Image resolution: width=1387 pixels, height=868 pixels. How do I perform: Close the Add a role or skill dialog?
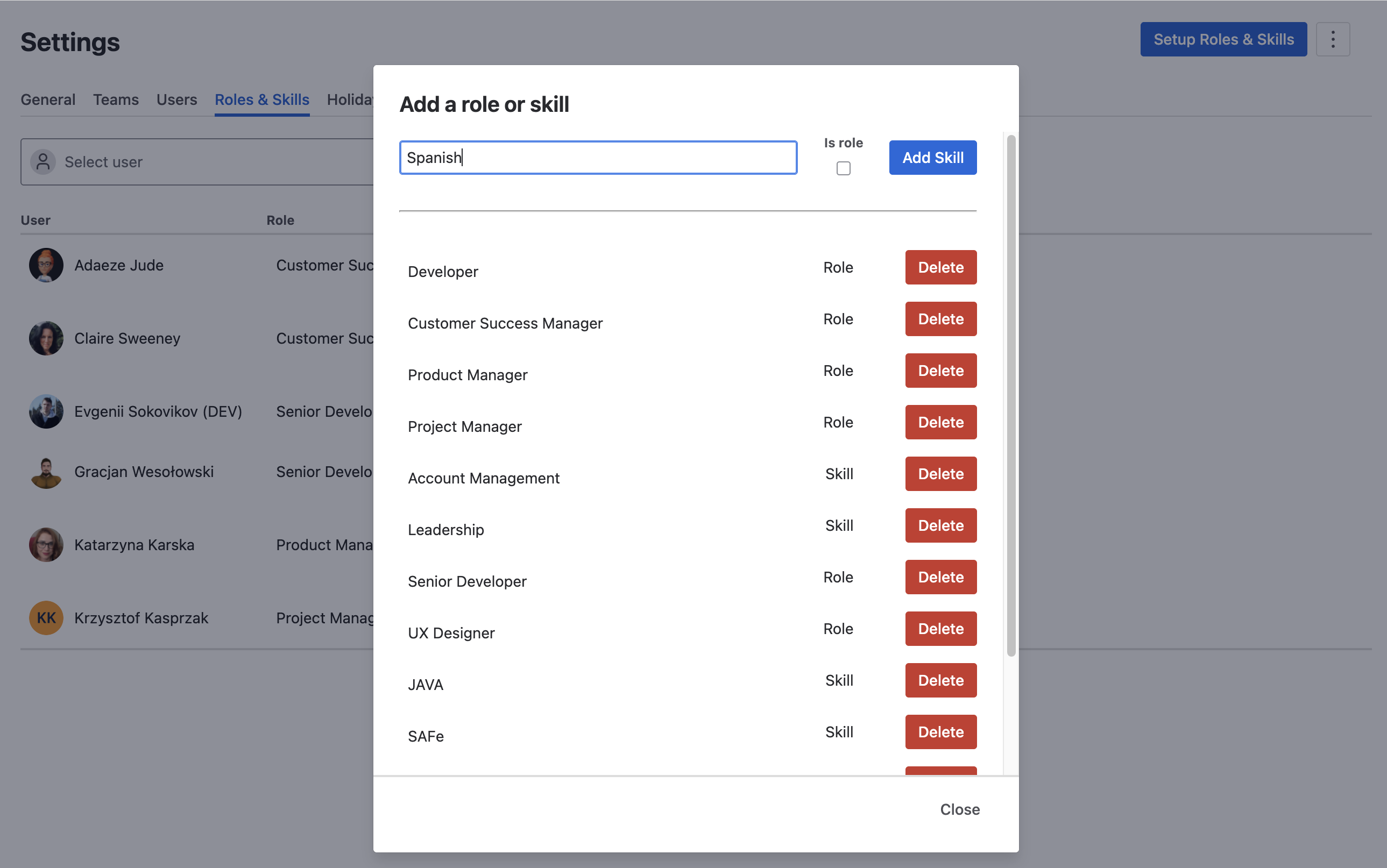pos(959,809)
